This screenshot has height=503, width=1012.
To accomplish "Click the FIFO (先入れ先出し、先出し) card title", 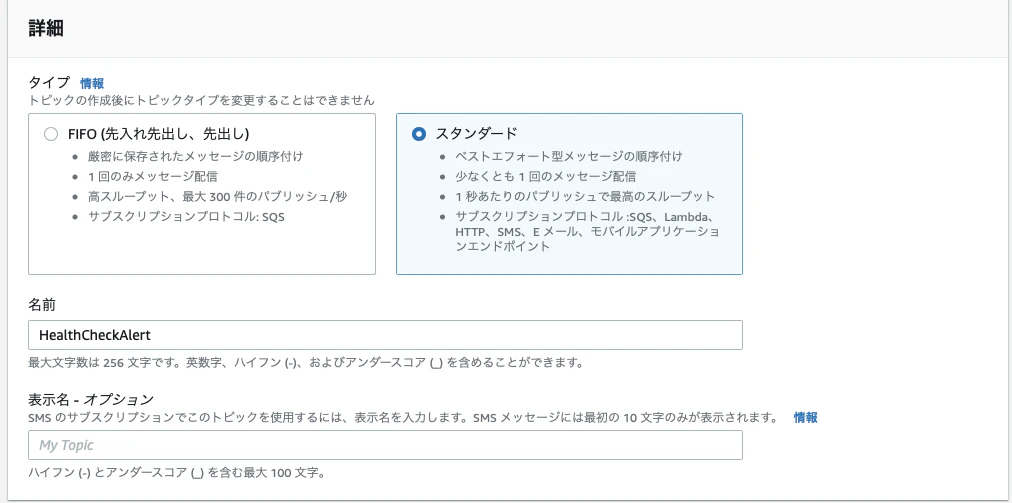I will [x=158, y=134].
